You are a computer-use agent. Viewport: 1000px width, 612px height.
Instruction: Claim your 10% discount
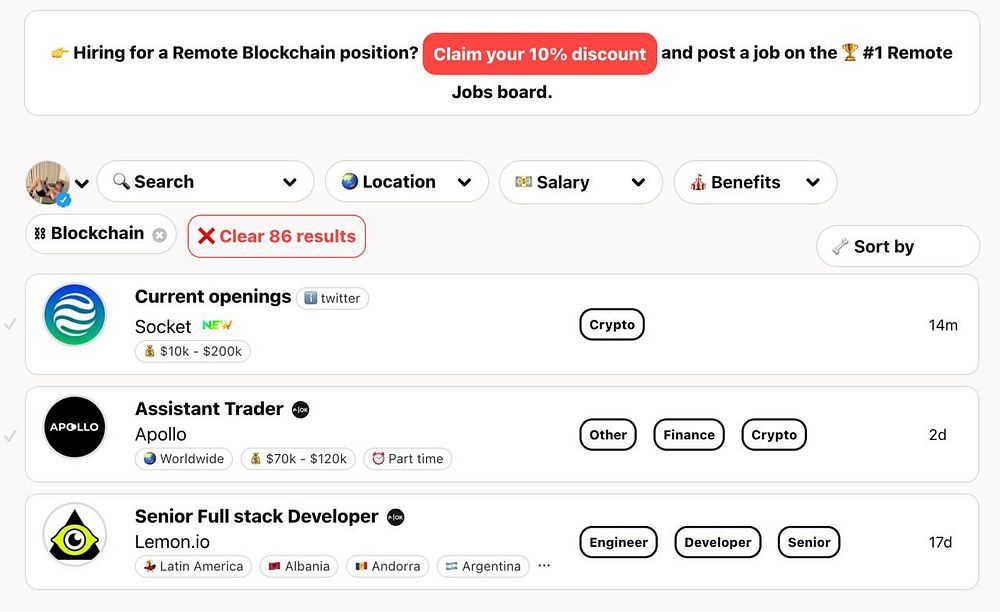(x=539, y=54)
